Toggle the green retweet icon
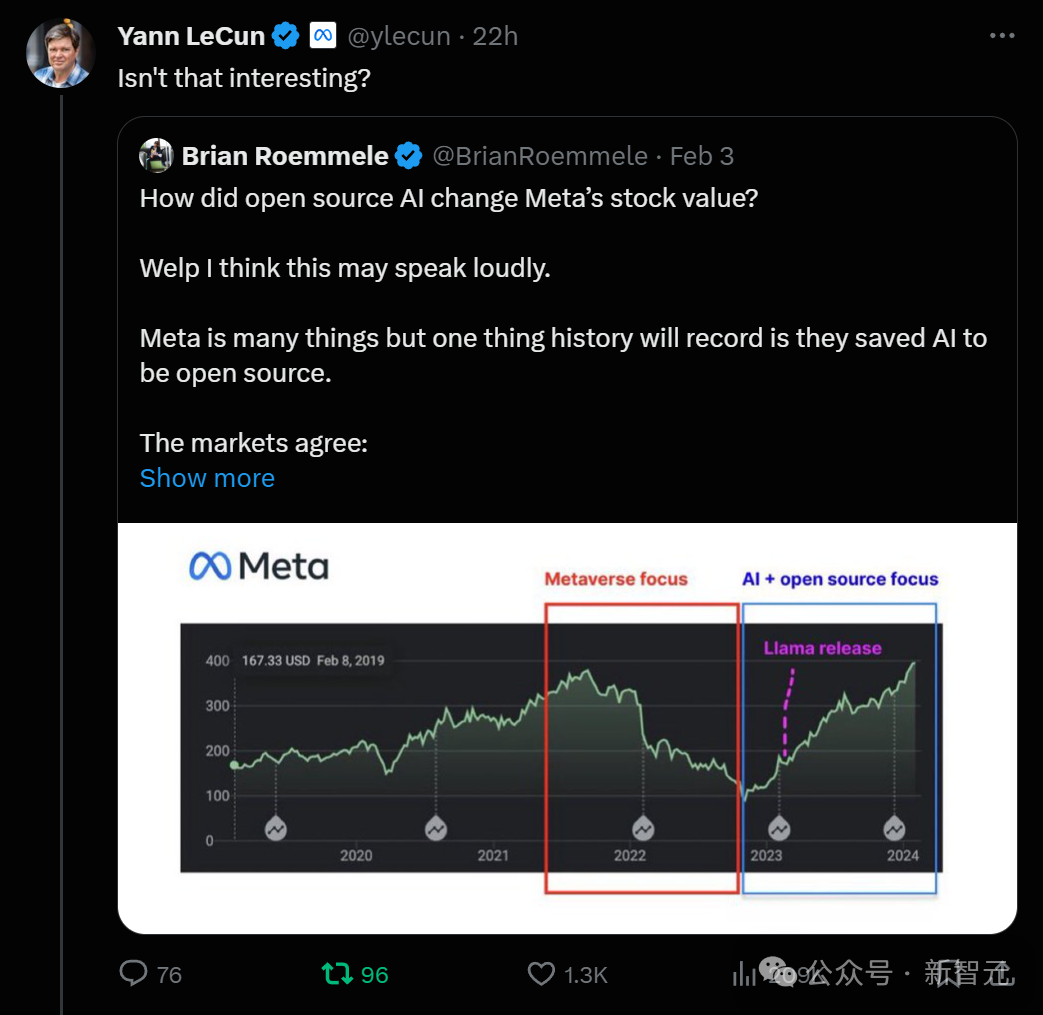This screenshot has width=1043, height=1015. tap(336, 974)
